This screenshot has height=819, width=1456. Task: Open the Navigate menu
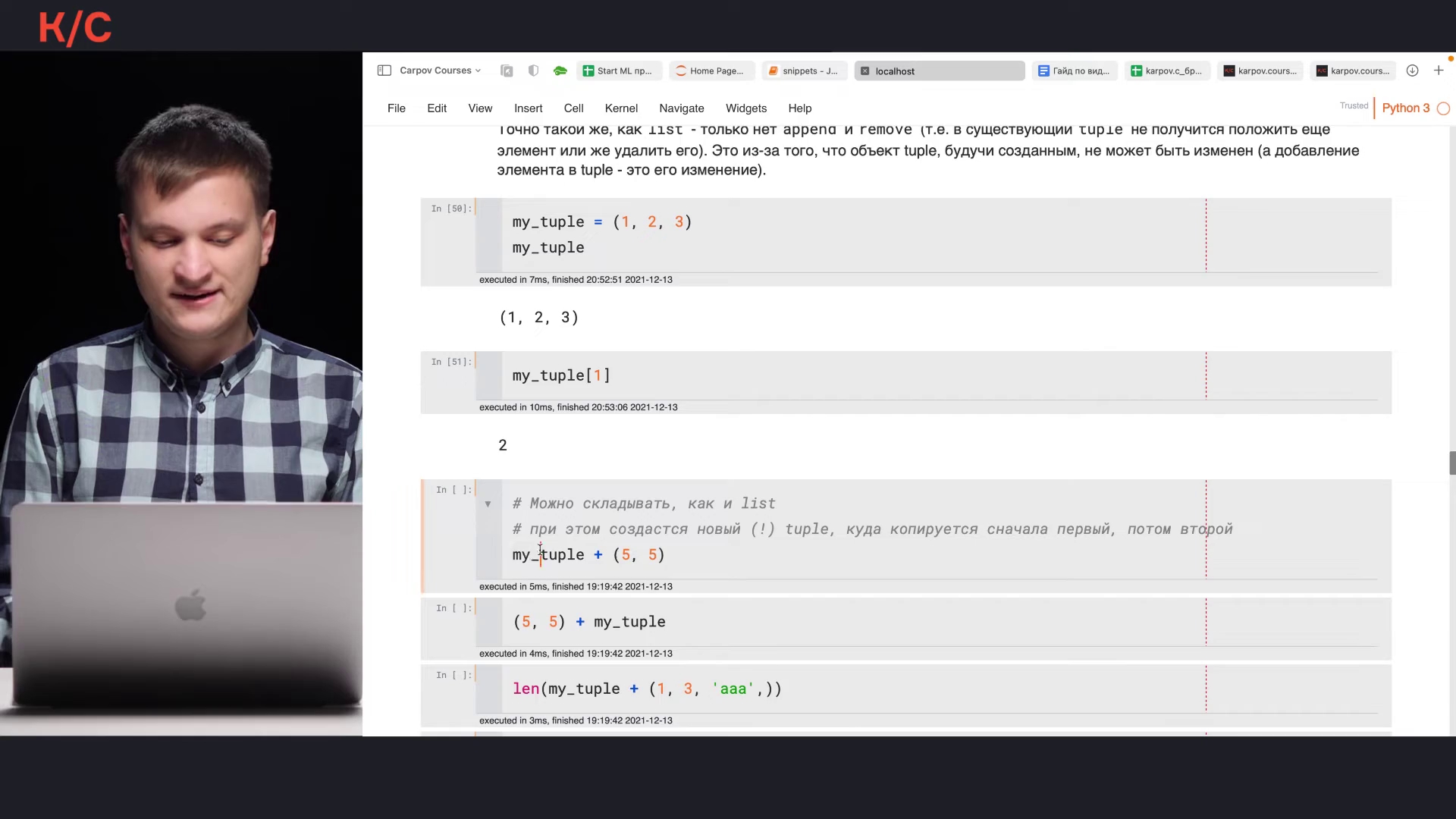(x=682, y=108)
